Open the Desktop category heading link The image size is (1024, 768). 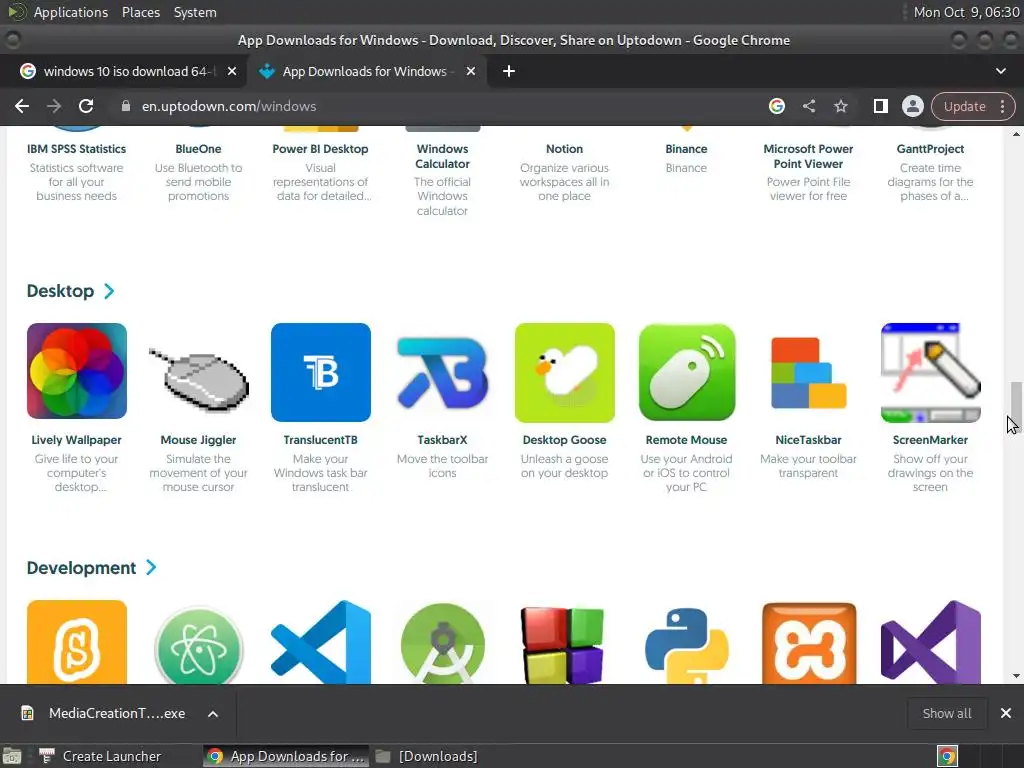tap(60, 291)
